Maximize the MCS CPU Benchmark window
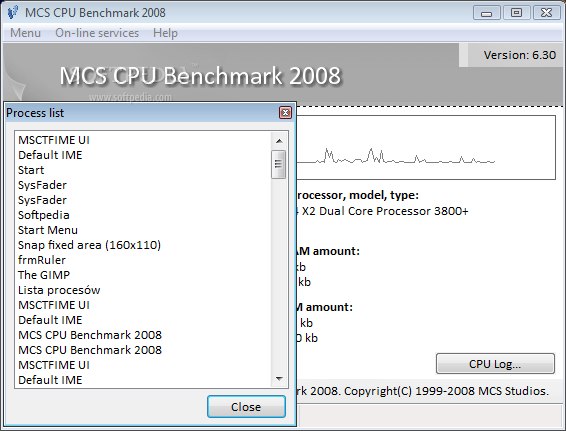 [x=516, y=13]
